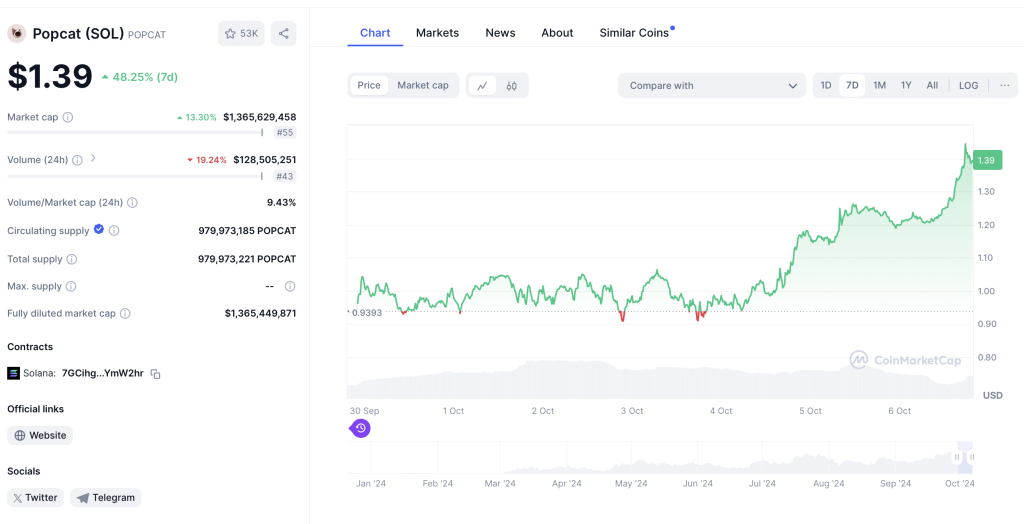Switch to the Markets tab
1024x524 pixels.
point(438,33)
